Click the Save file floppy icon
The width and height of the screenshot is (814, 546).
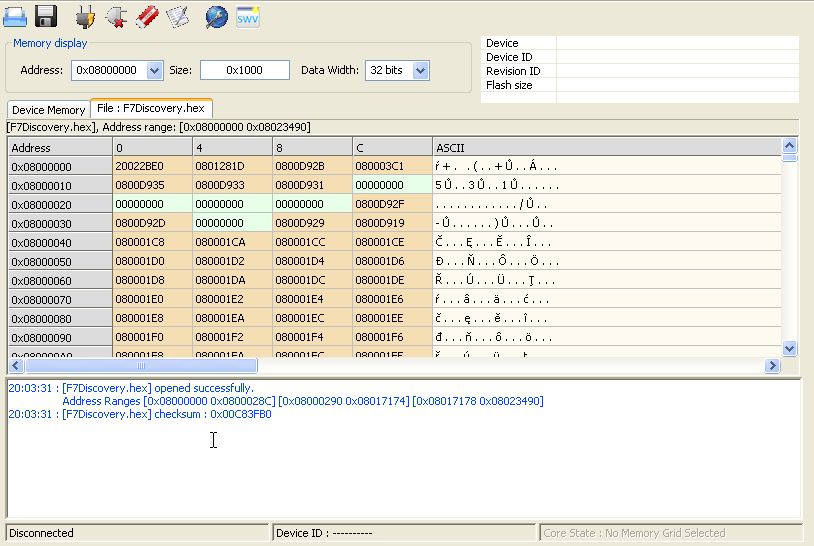(x=46, y=15)
